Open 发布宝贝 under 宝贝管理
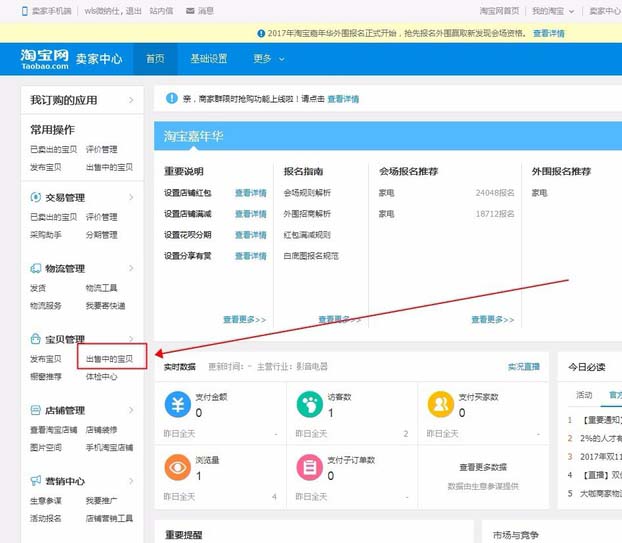 tap(46, 359)
